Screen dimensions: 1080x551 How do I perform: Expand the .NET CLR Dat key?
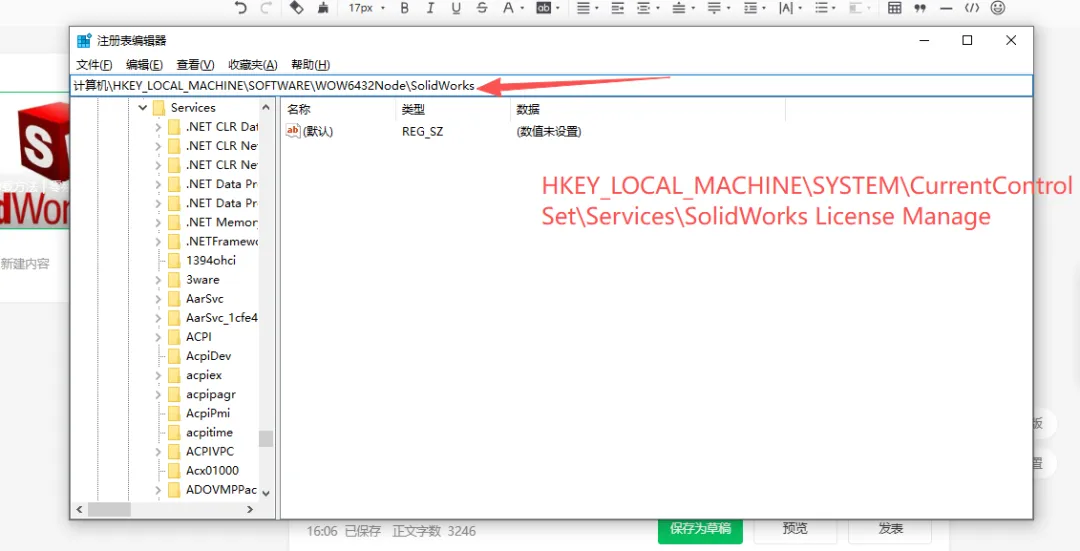(158, 127)
